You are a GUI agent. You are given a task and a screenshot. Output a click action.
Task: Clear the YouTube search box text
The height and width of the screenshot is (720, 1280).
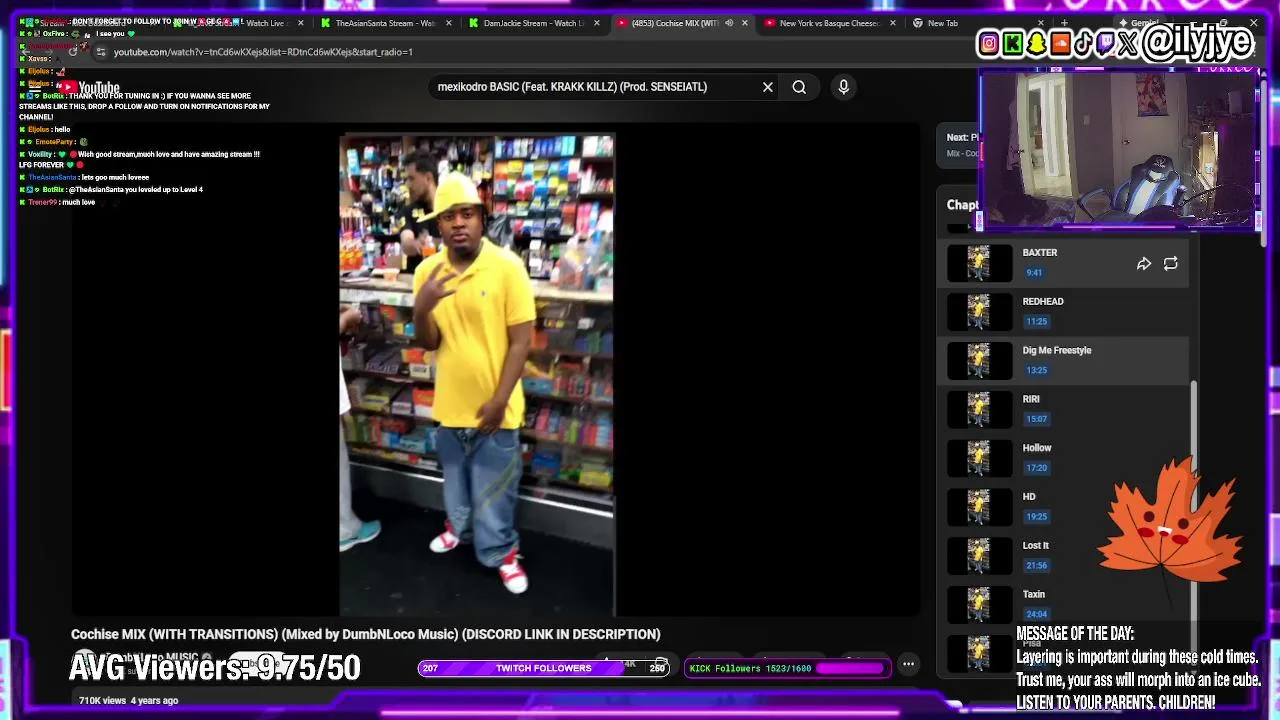point(768,87)
